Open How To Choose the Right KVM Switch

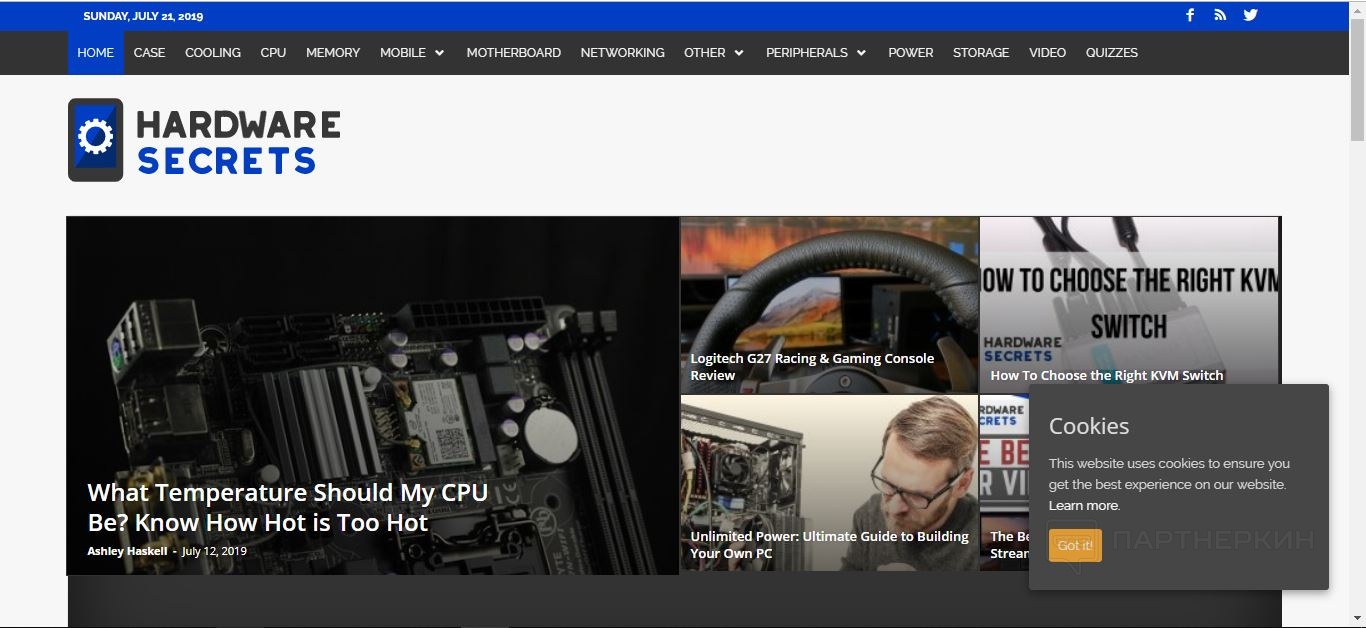coord(1107,376)
